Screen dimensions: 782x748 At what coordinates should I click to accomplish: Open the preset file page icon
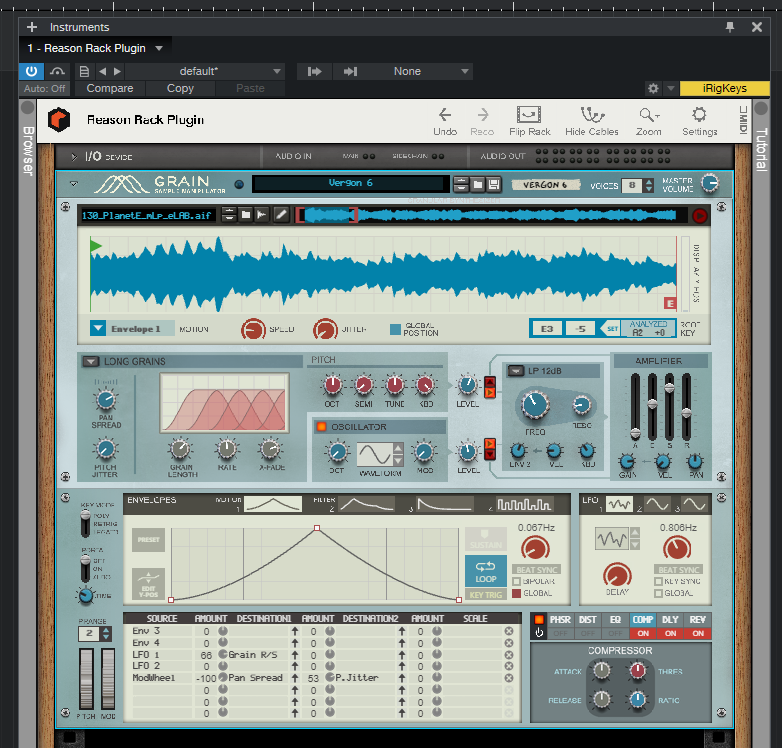click(x=84, y=71)
